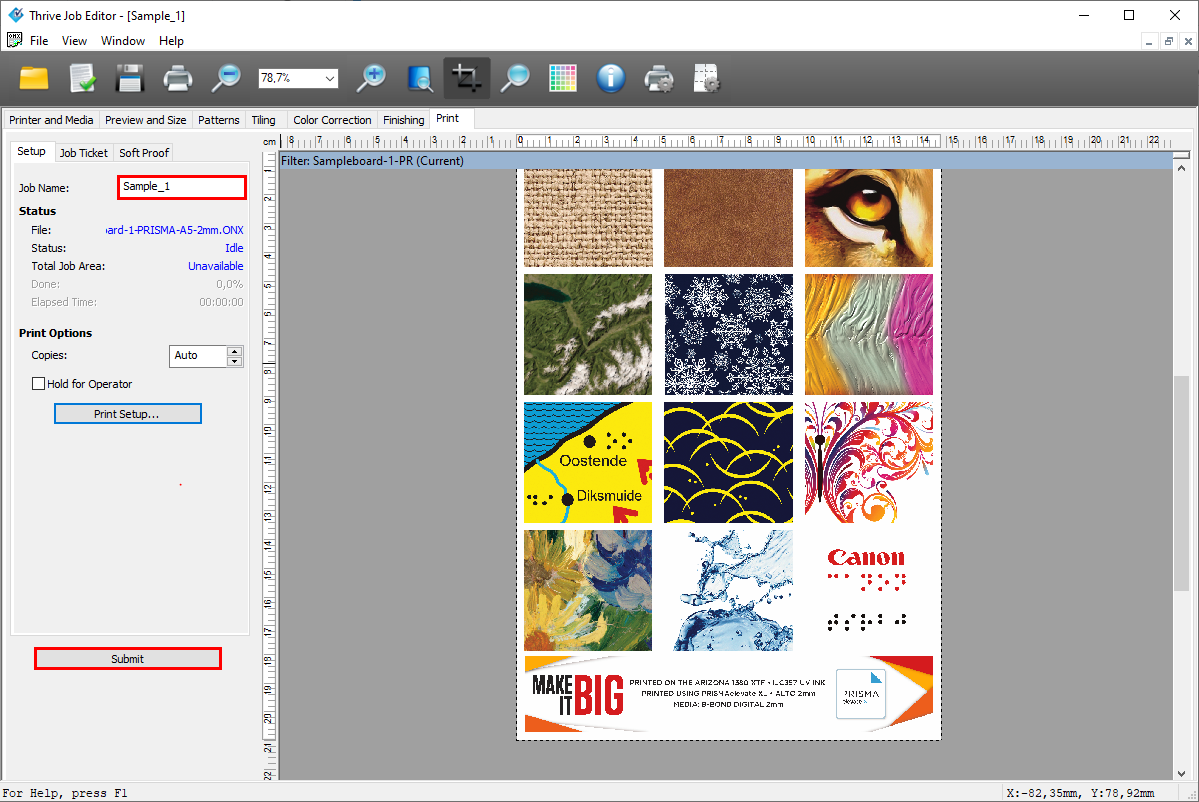Toggle the Hold for Operator checkbox
The width and height of the screenshot is (1199, 802).
[x=38, y=384]
